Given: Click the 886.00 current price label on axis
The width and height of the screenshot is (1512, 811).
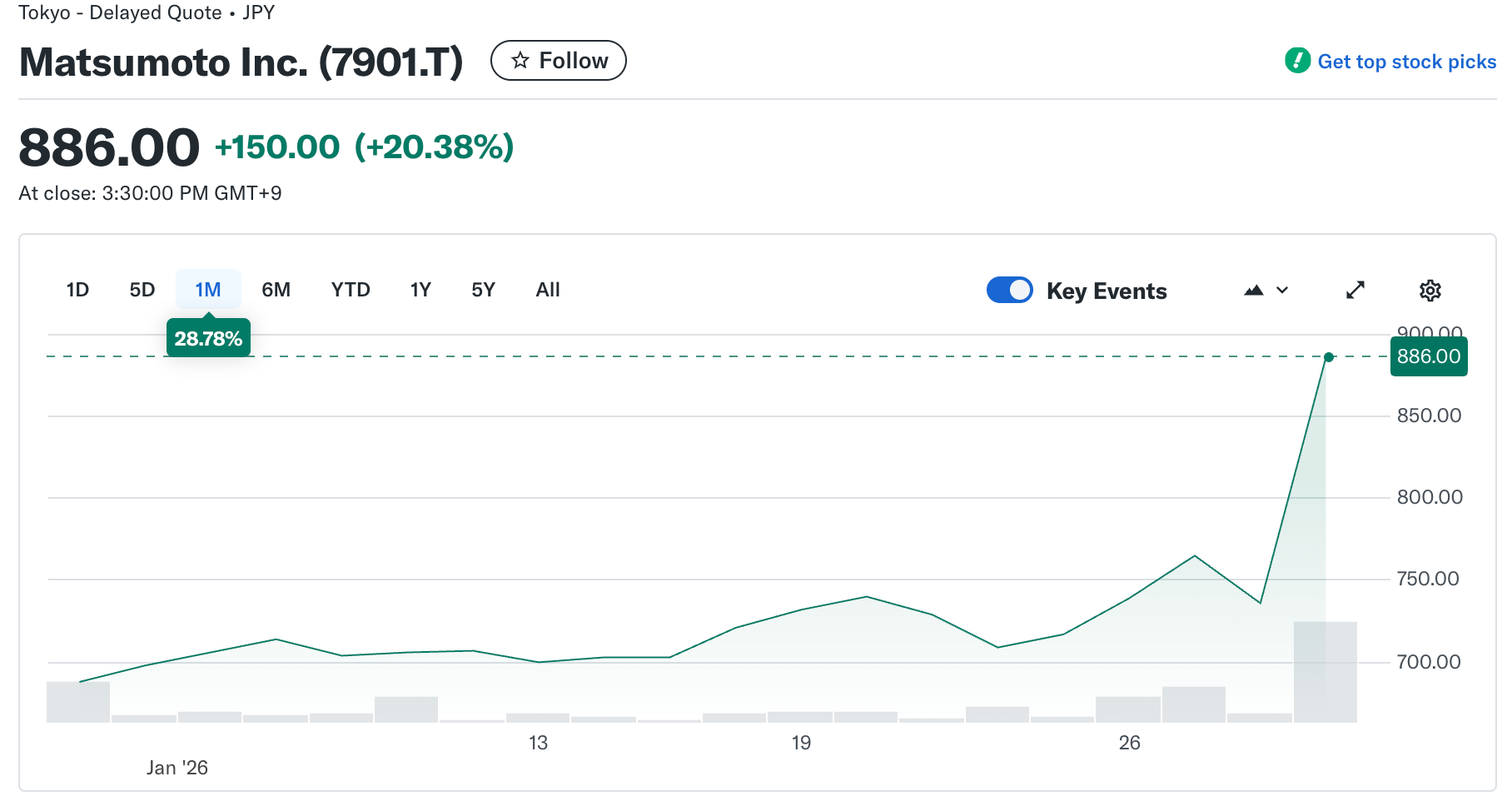Looking at the screenshot, I should (x=1428, y=356).
